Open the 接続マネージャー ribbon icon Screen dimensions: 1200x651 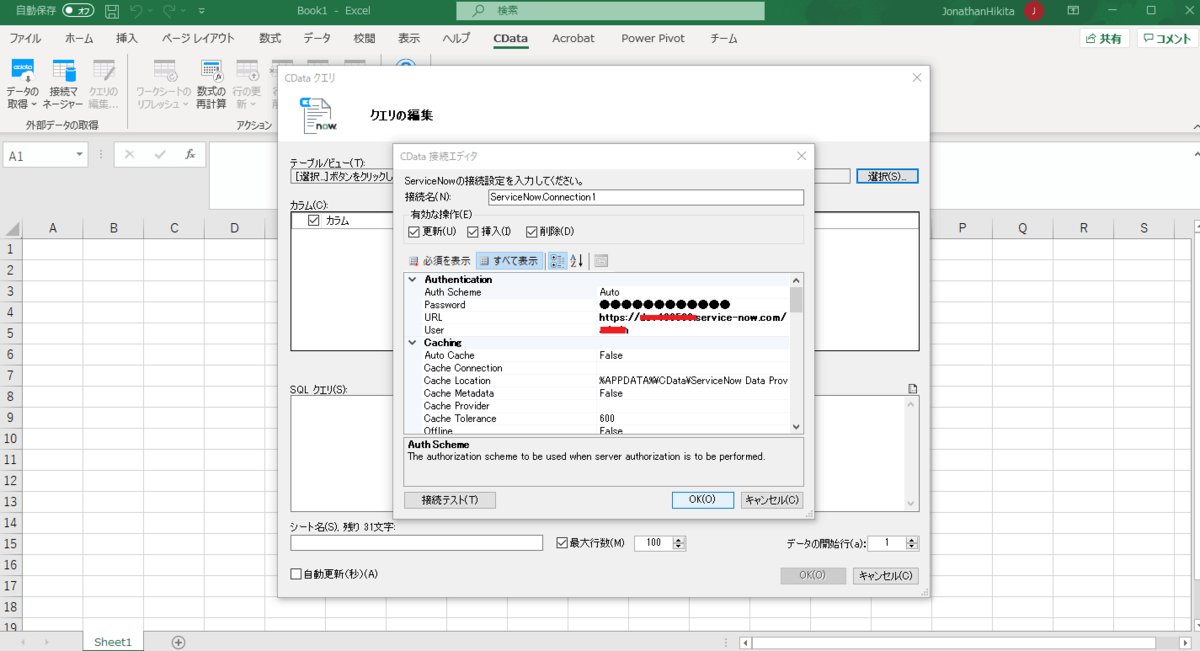63,71
